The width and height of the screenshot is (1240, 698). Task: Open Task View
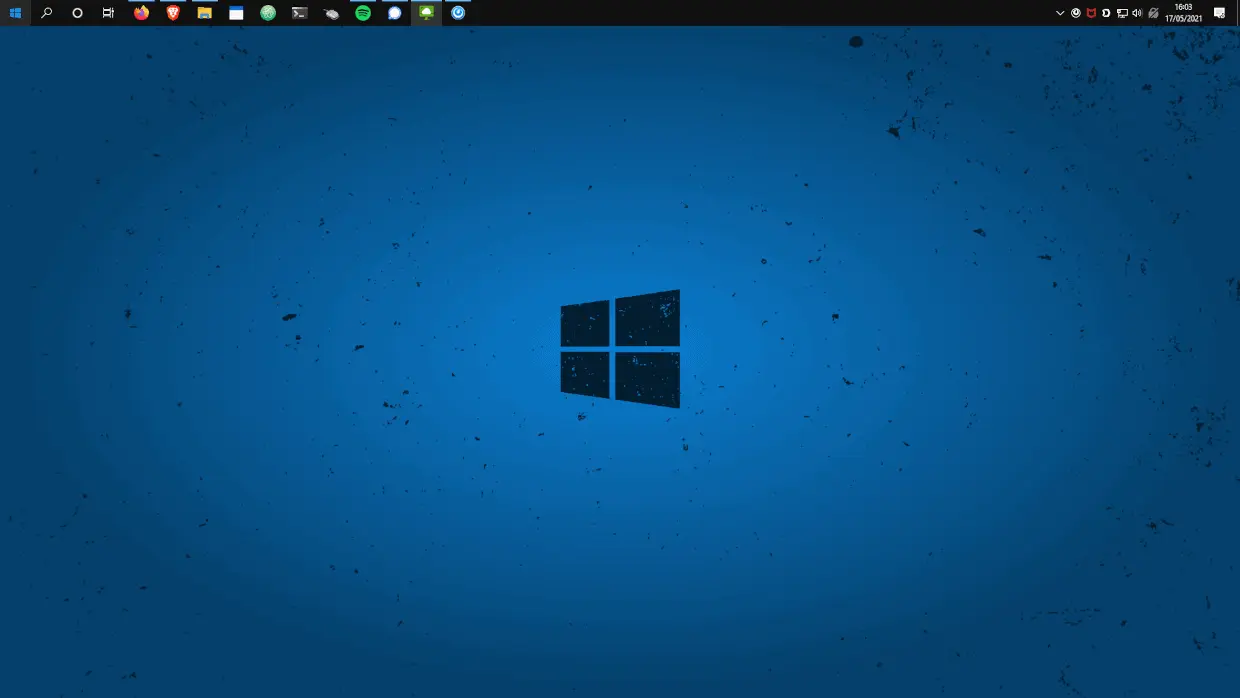point(108,13)
